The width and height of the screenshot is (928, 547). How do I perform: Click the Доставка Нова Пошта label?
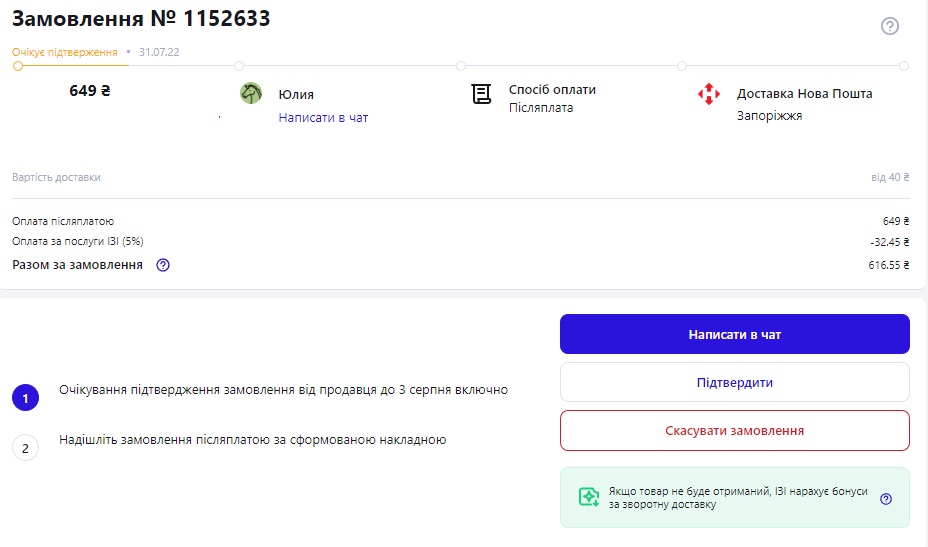804,94
